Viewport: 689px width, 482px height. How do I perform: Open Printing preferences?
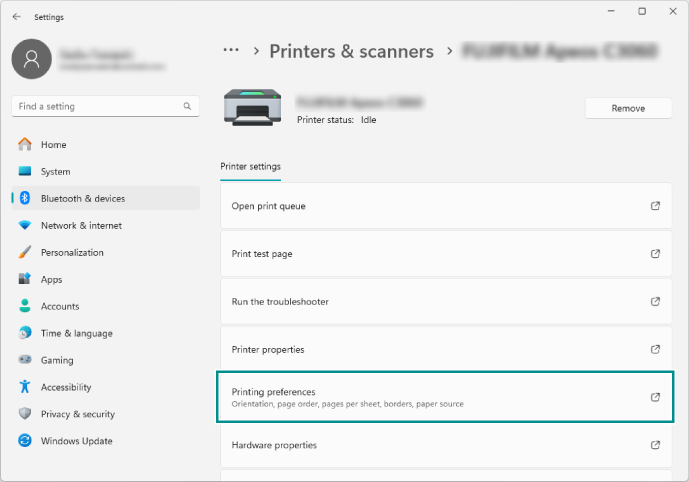click(446, 397)
